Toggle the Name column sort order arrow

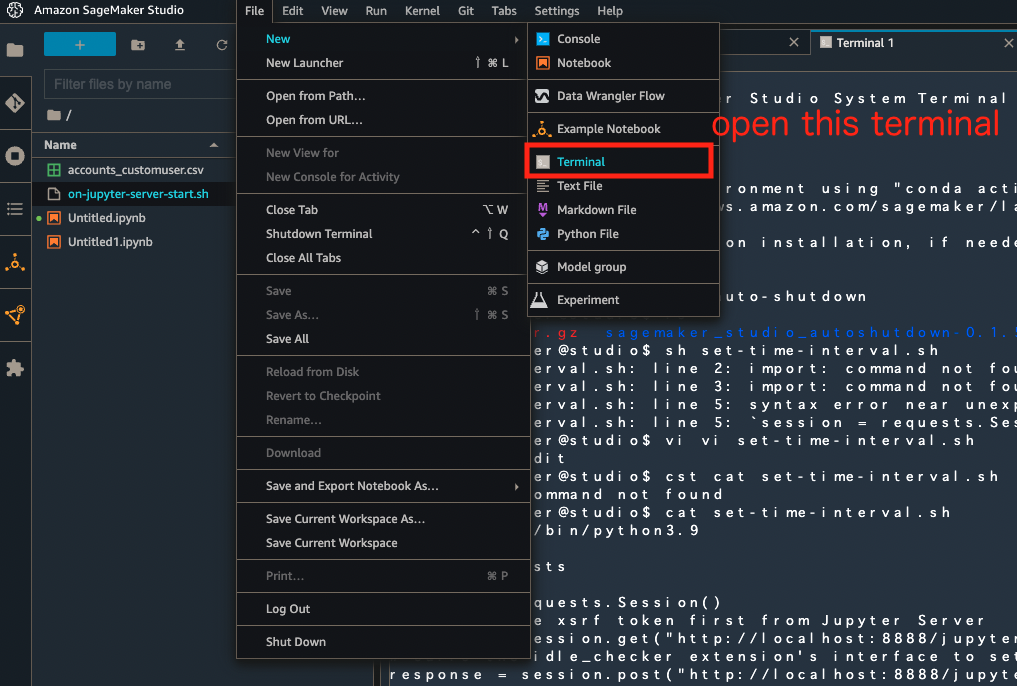(x=211, y=144)
